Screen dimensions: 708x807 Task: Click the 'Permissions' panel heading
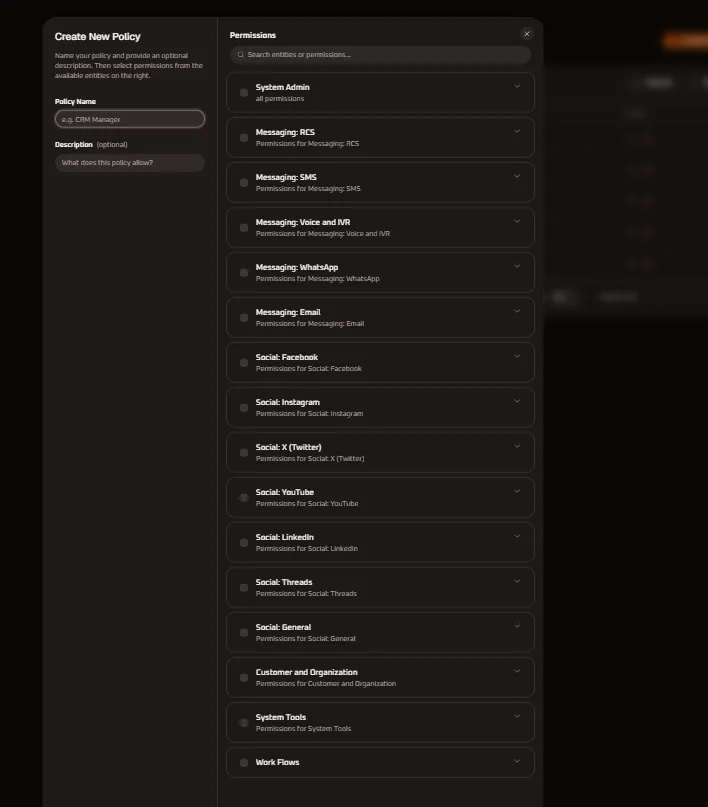(253, 35)
